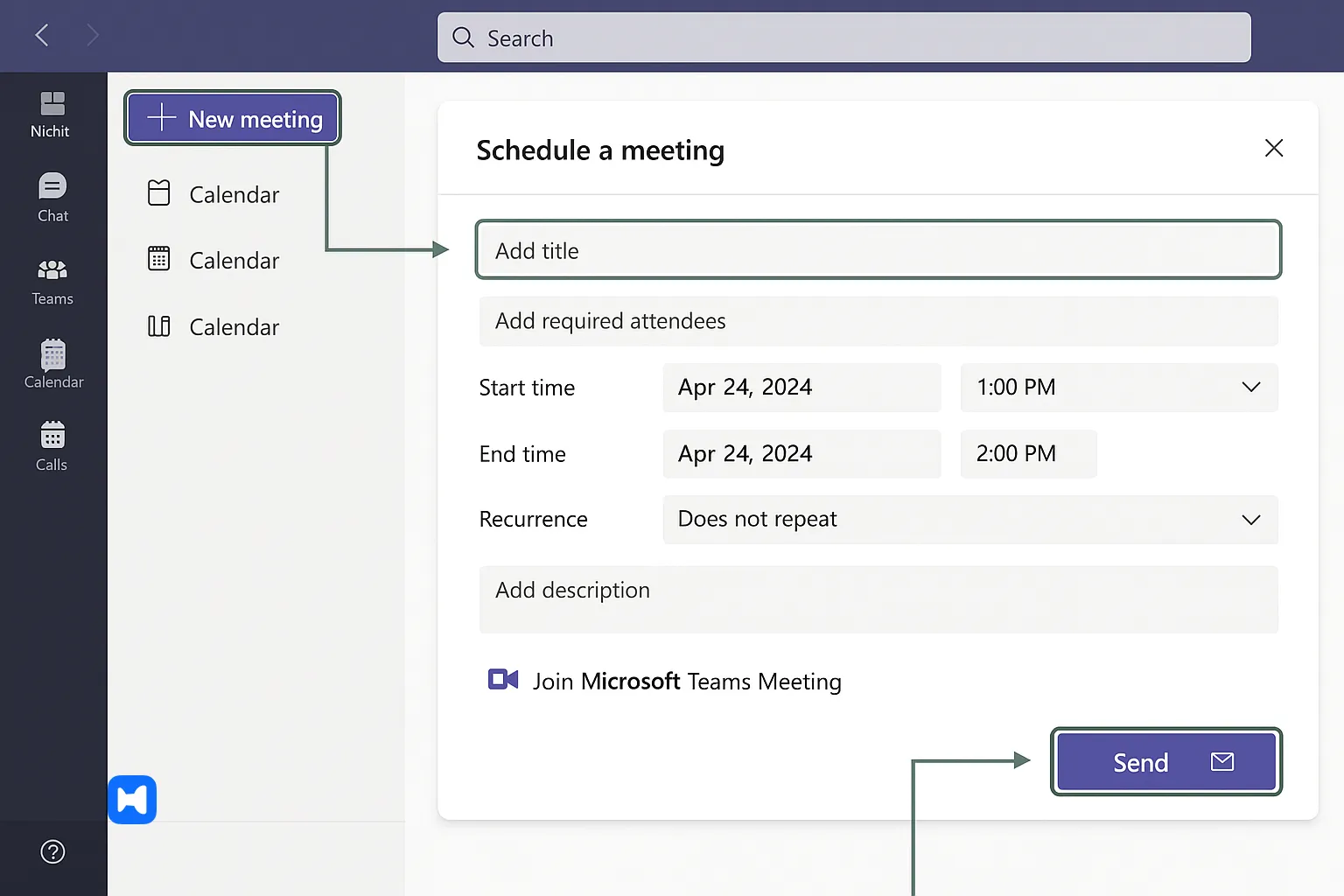
Task: Click the envelope icon inside the Send button
Action: click(1221, 761)
